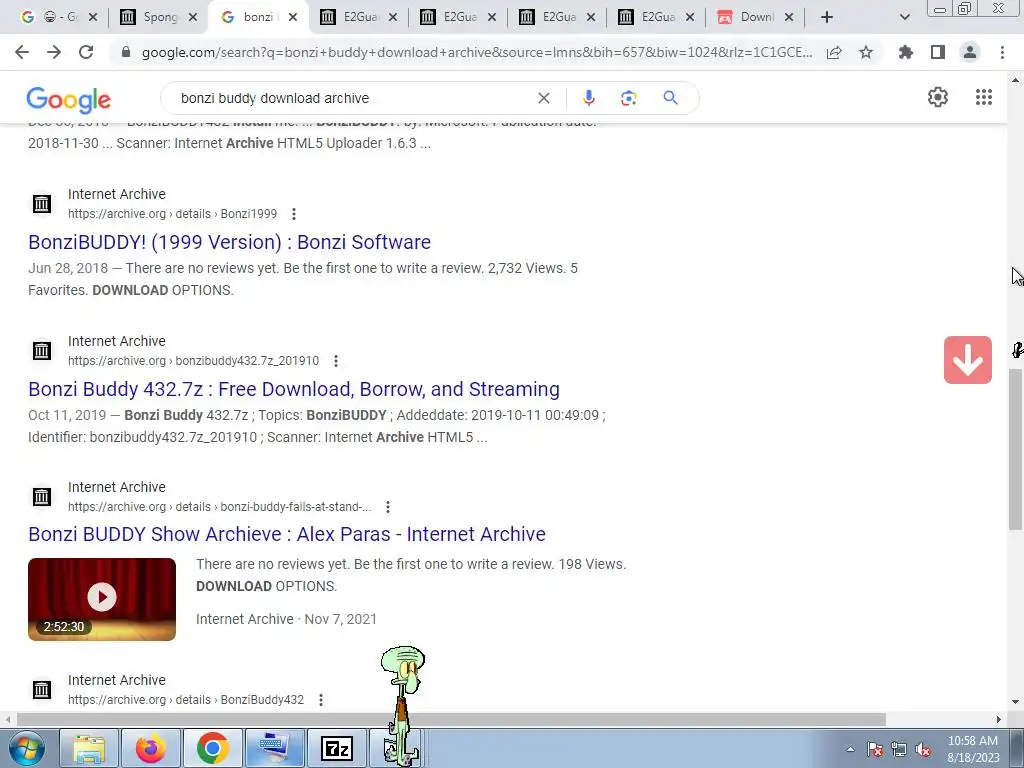This screenshot has height=768, width=1024.
Task: Click the network tray icon
Action: [899, 750]
